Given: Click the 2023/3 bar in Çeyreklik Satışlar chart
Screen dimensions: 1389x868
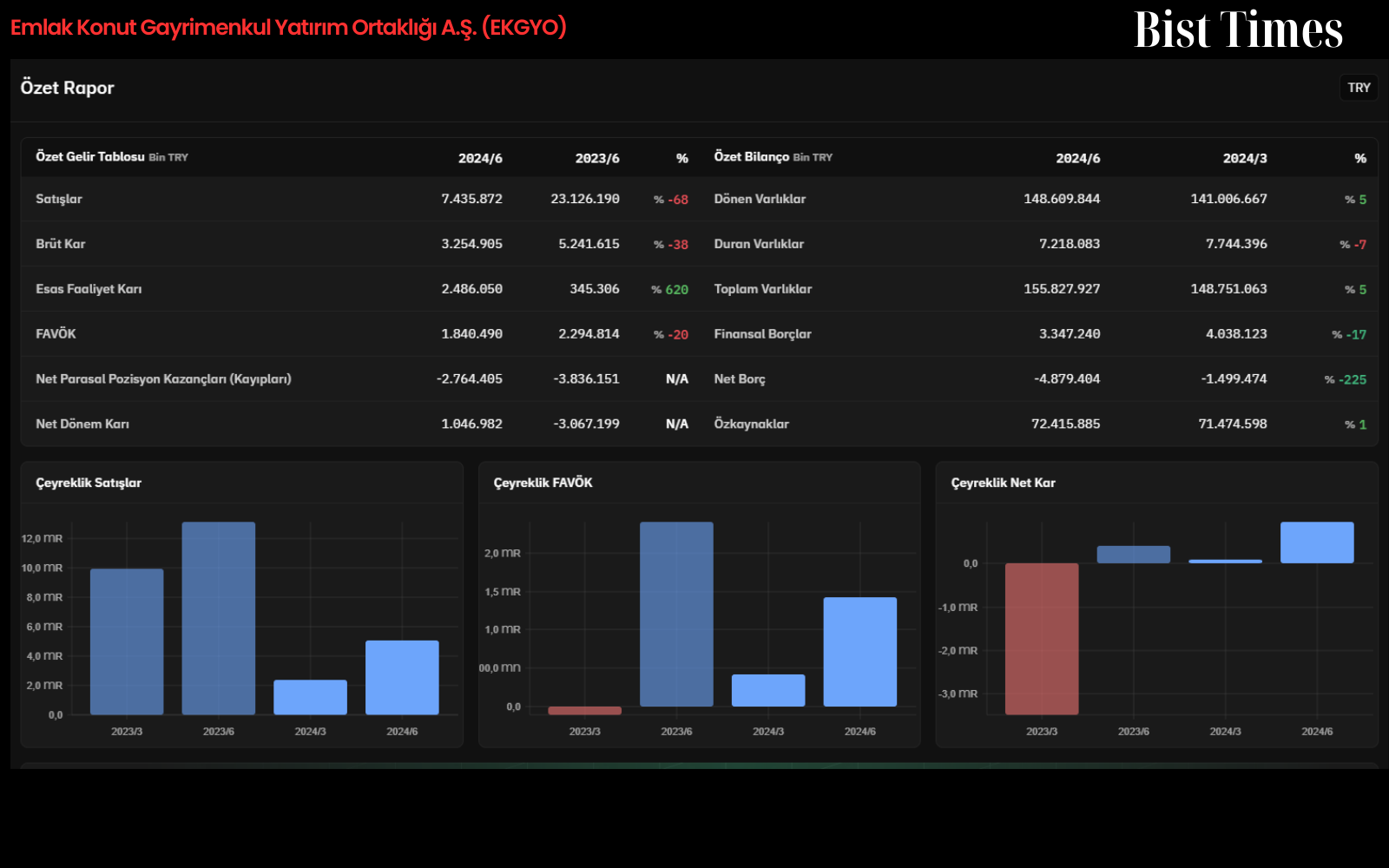Looking at the screenshot, I should (127, 642).
